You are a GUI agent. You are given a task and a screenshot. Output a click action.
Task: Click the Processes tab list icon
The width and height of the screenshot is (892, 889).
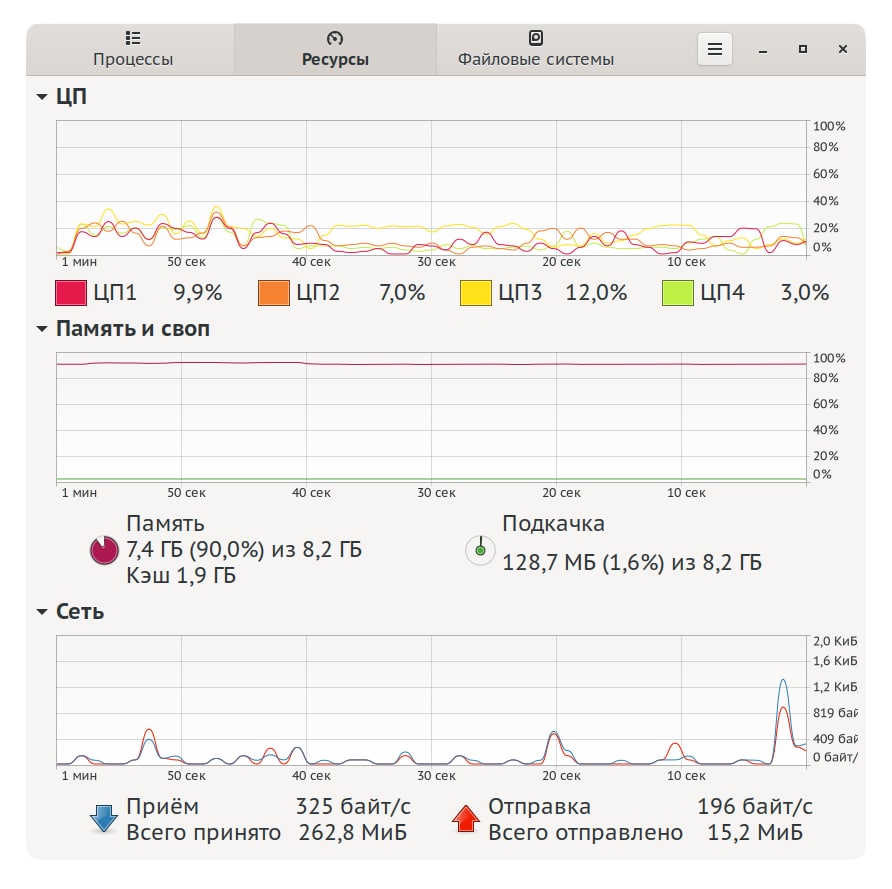coord(133,38)
